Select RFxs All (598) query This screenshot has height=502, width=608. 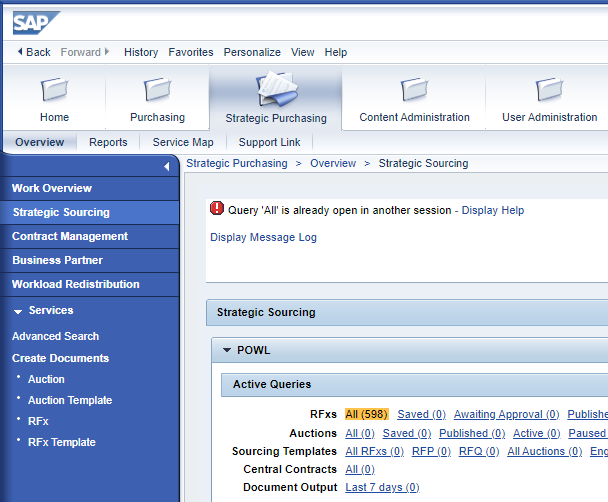tap(366, 414)
